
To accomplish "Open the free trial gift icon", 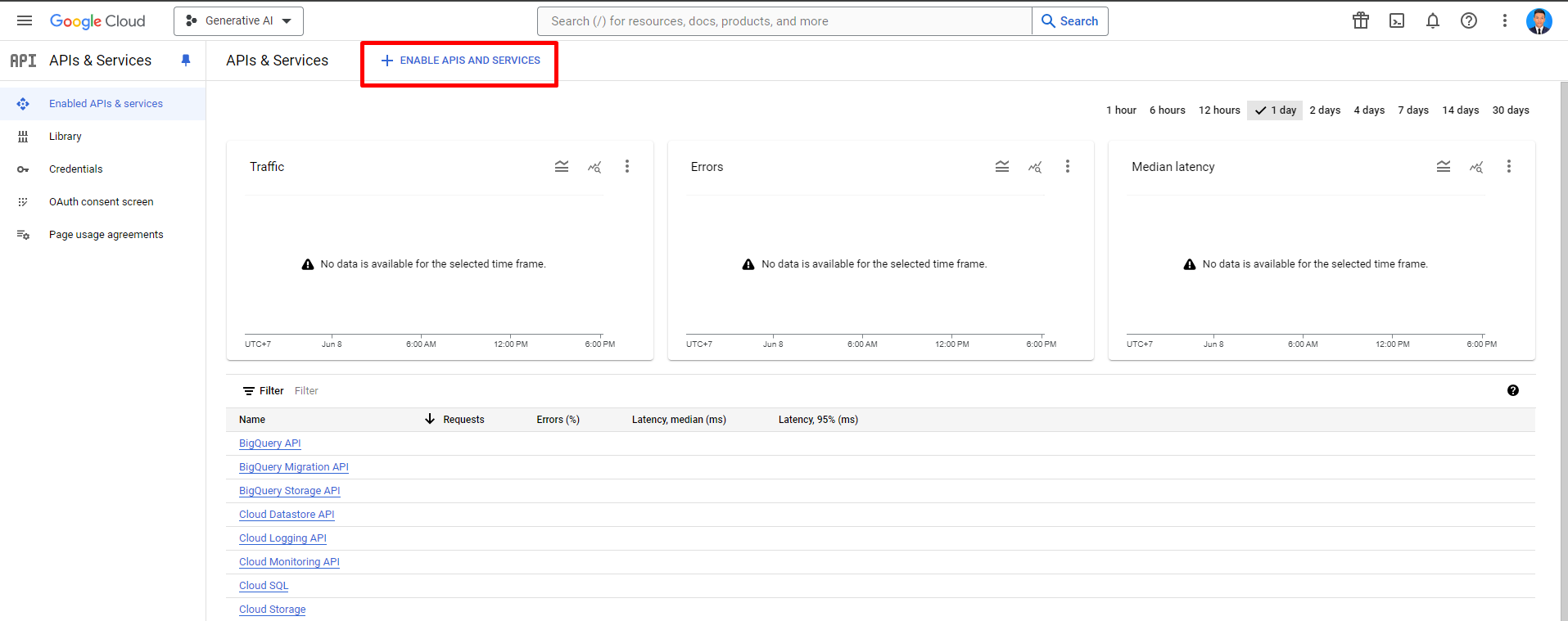I will pos(1361,20).
